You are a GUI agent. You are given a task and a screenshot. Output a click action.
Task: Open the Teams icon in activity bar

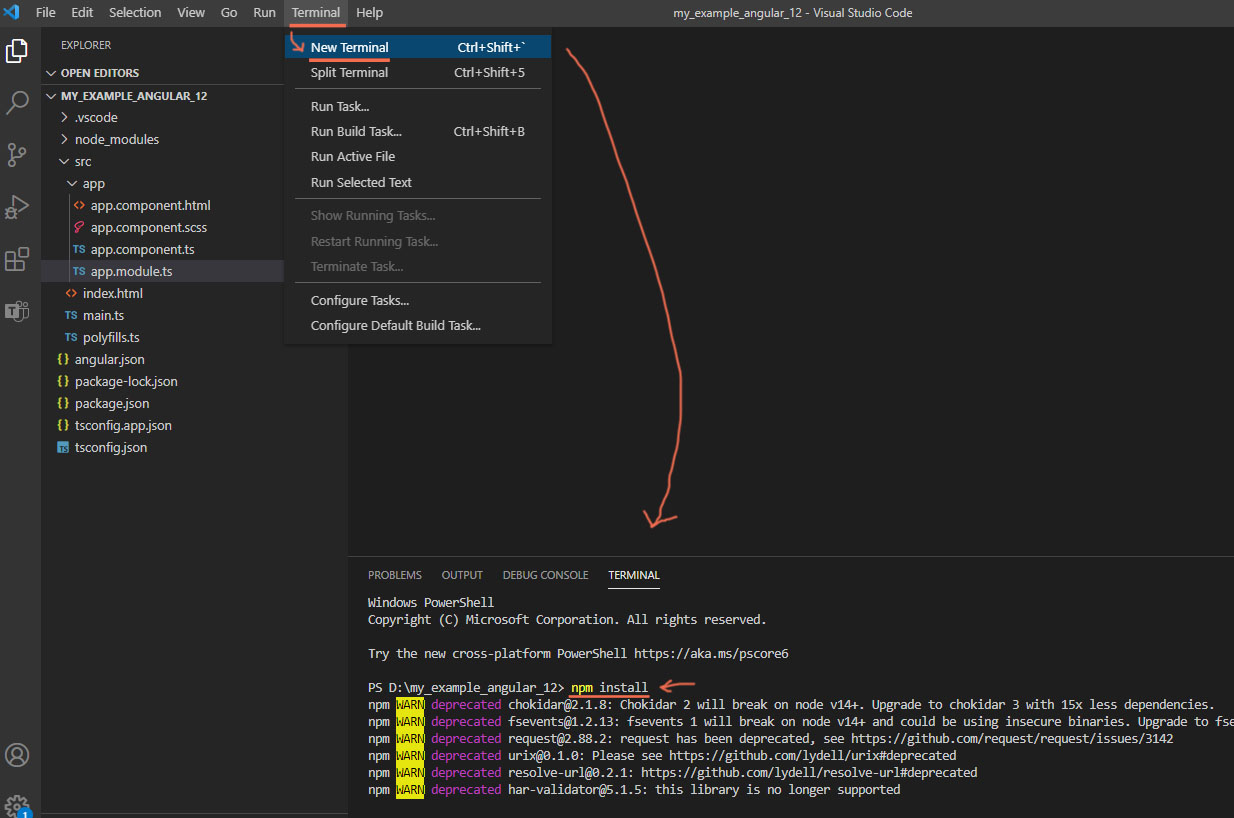(x=17, y=310)
